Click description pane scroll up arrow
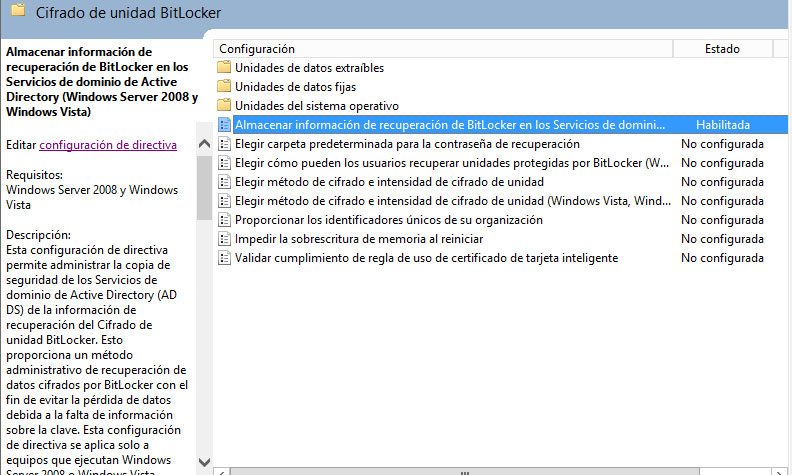 coord(204,144)
